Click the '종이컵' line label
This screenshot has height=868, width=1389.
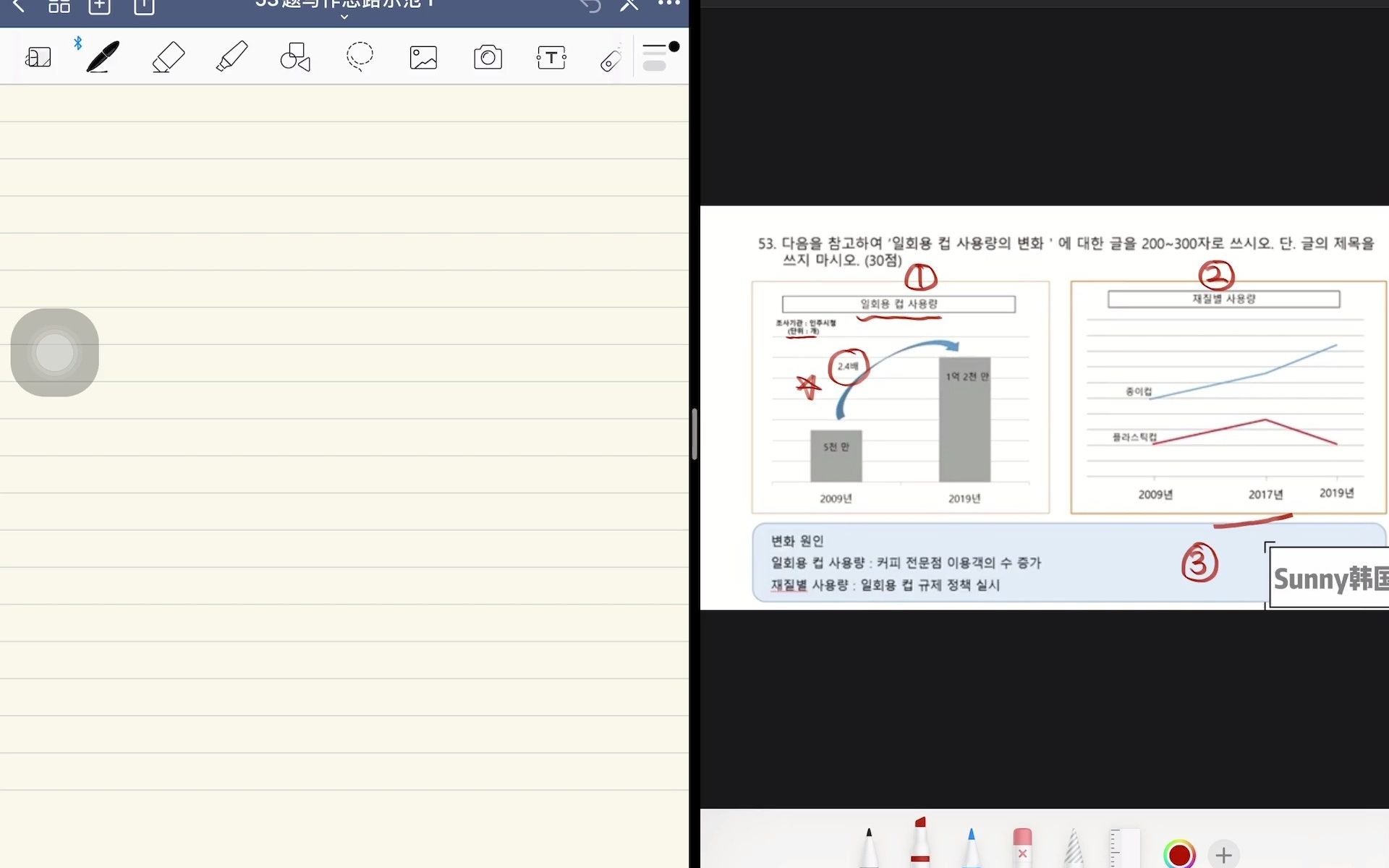[1138, 391]
